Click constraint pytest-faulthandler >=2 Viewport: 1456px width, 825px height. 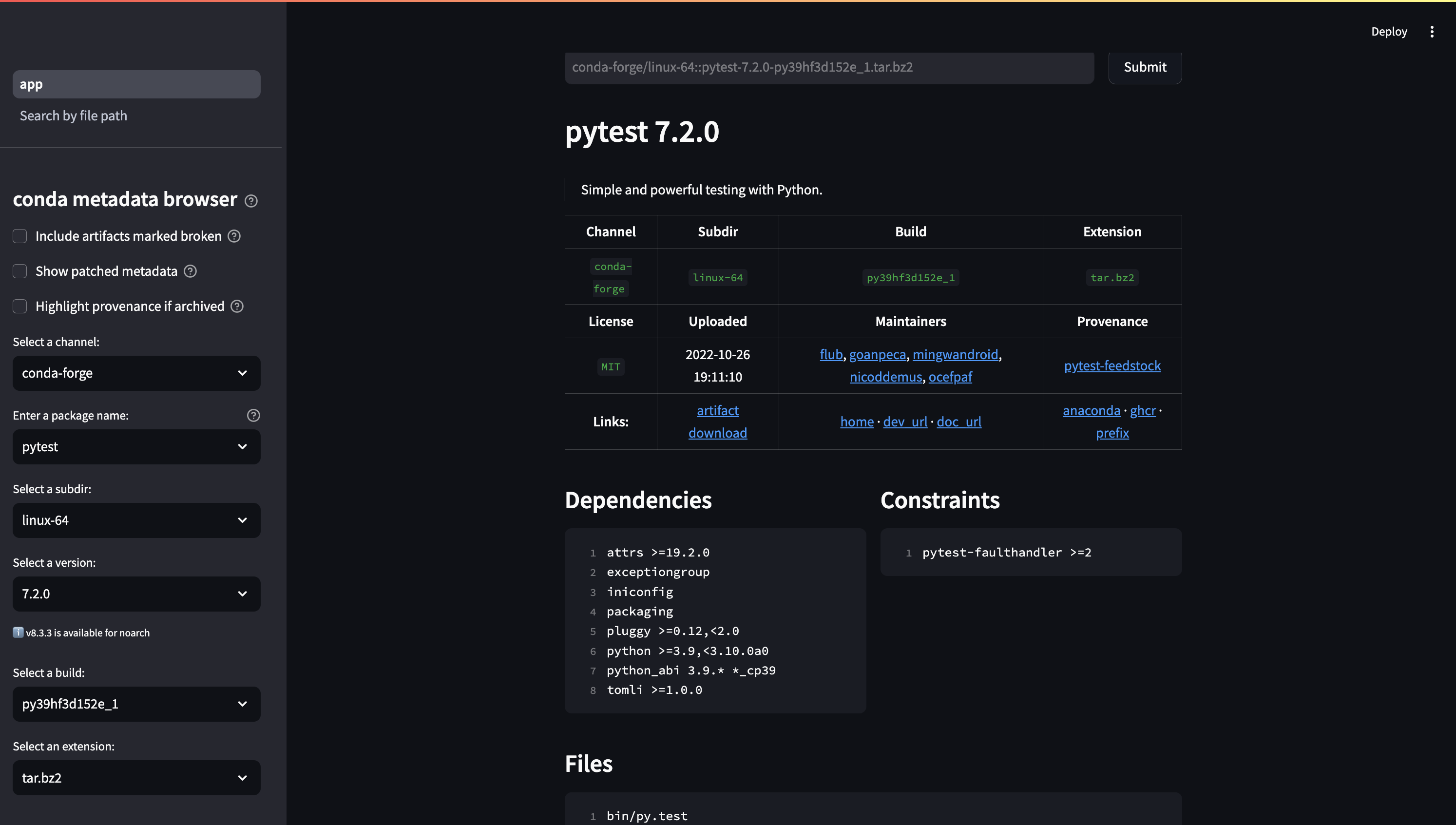(1006, 553)
